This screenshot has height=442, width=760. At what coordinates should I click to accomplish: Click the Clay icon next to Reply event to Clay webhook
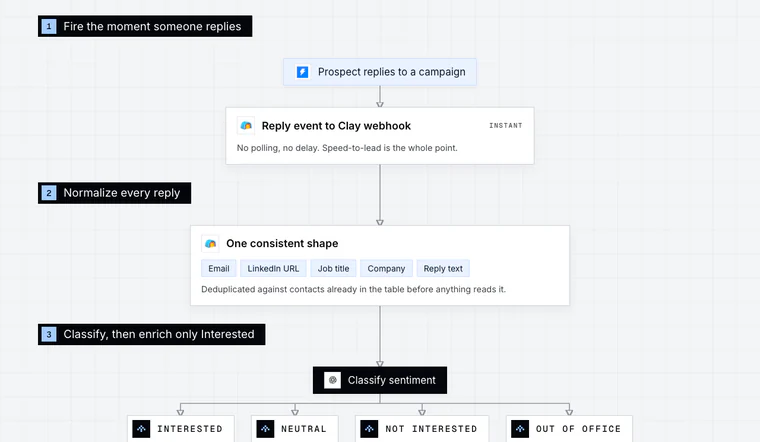pos(246,126)
